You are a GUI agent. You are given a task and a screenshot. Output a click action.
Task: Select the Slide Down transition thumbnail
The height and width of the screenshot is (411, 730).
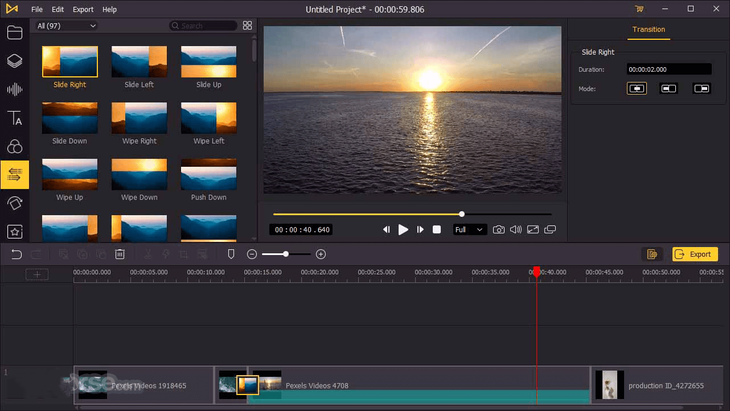[70, 118]
